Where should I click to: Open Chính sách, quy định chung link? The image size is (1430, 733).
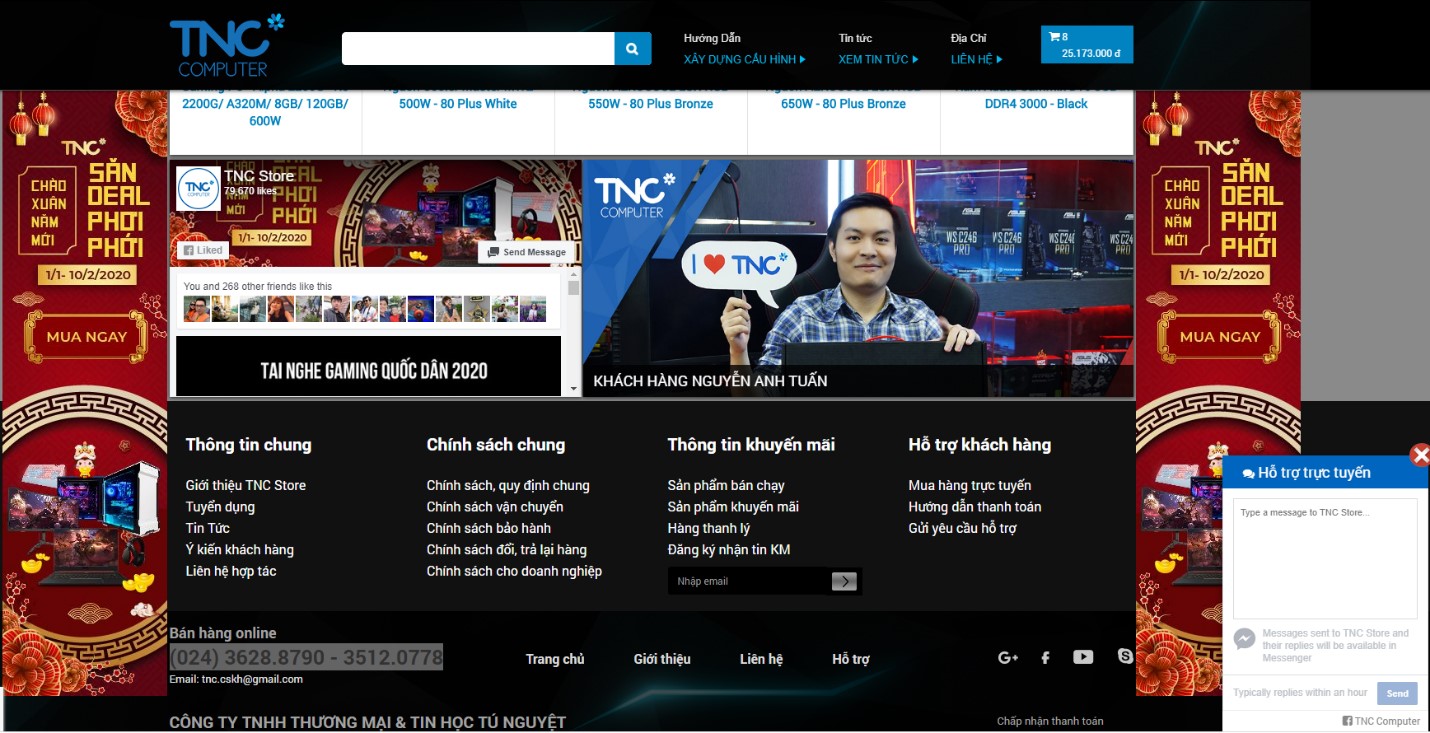(508, 485)
